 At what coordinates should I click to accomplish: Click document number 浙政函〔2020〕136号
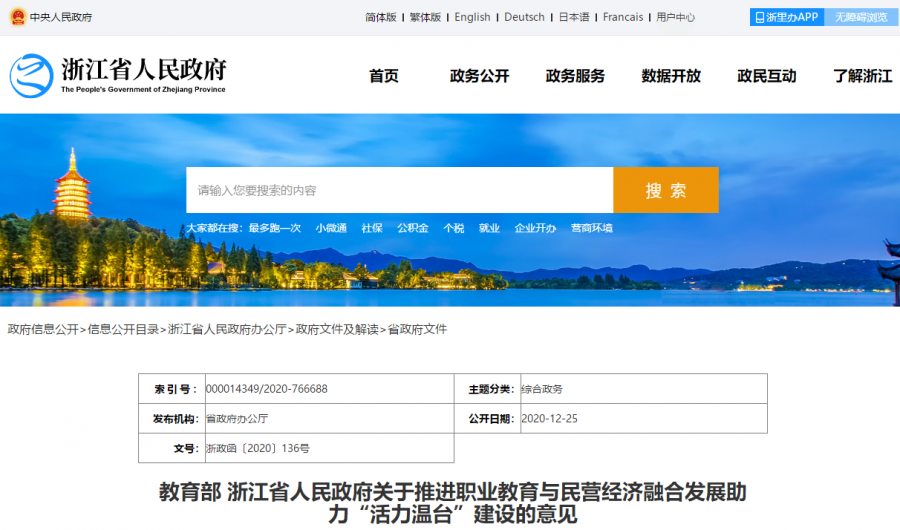pos(258,448)
